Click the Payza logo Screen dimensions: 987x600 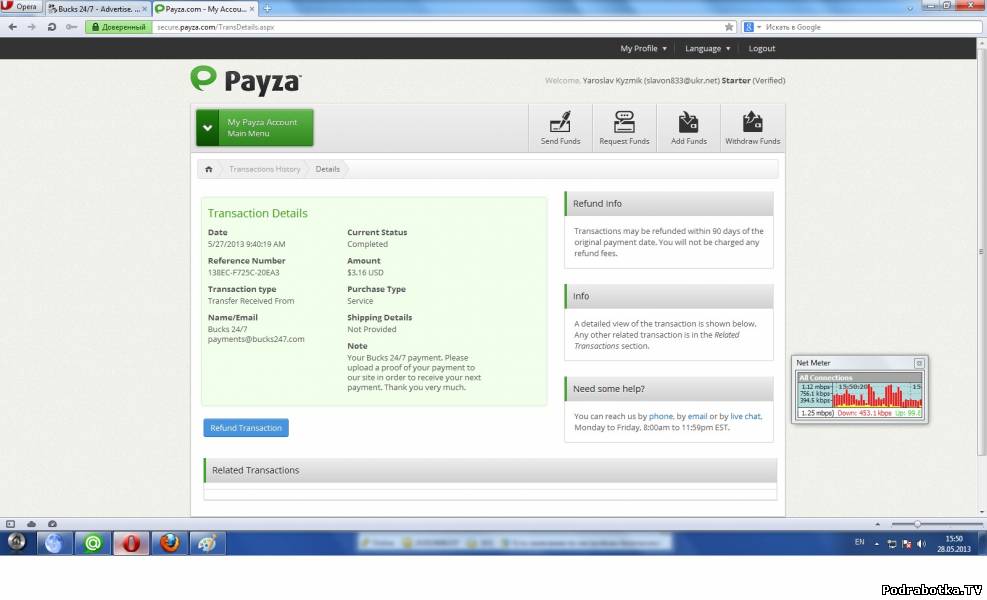pos(246,81)
